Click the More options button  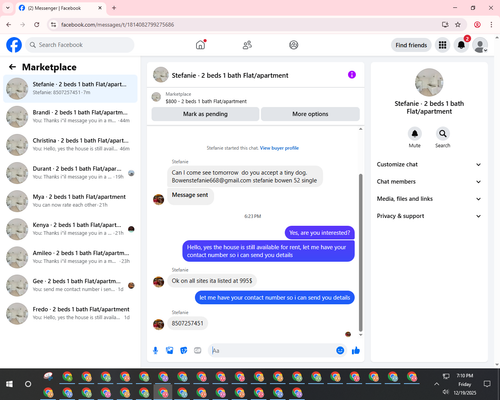tap(310, 114)
